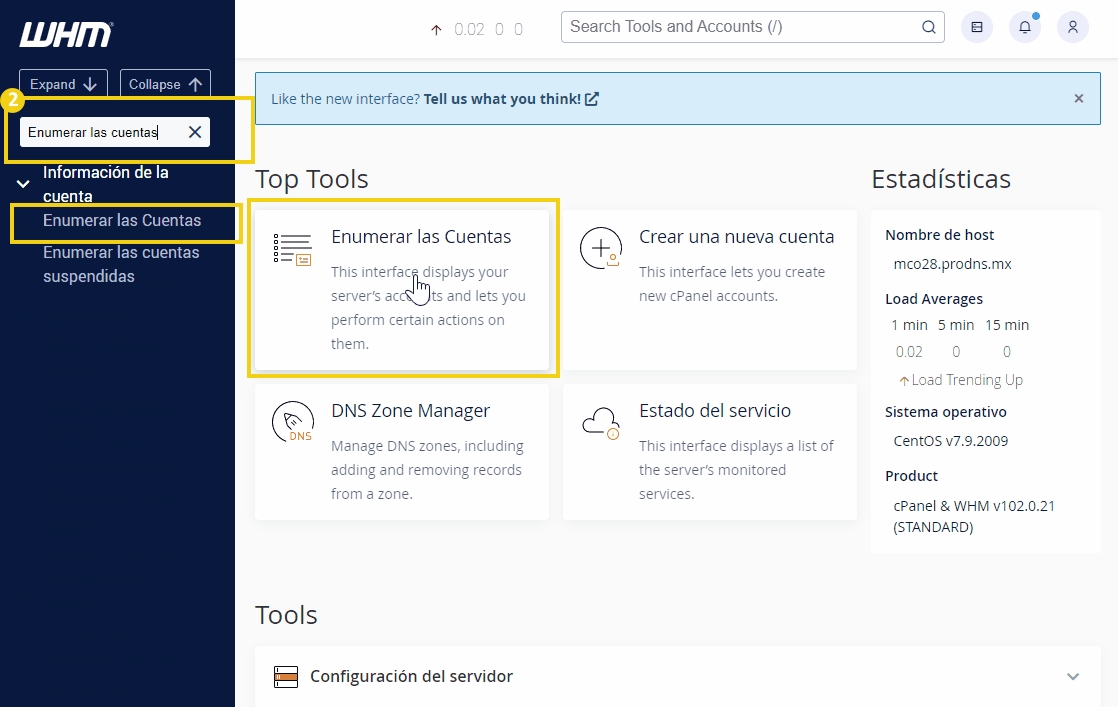Open the server list icon in the header

[976, 27]
